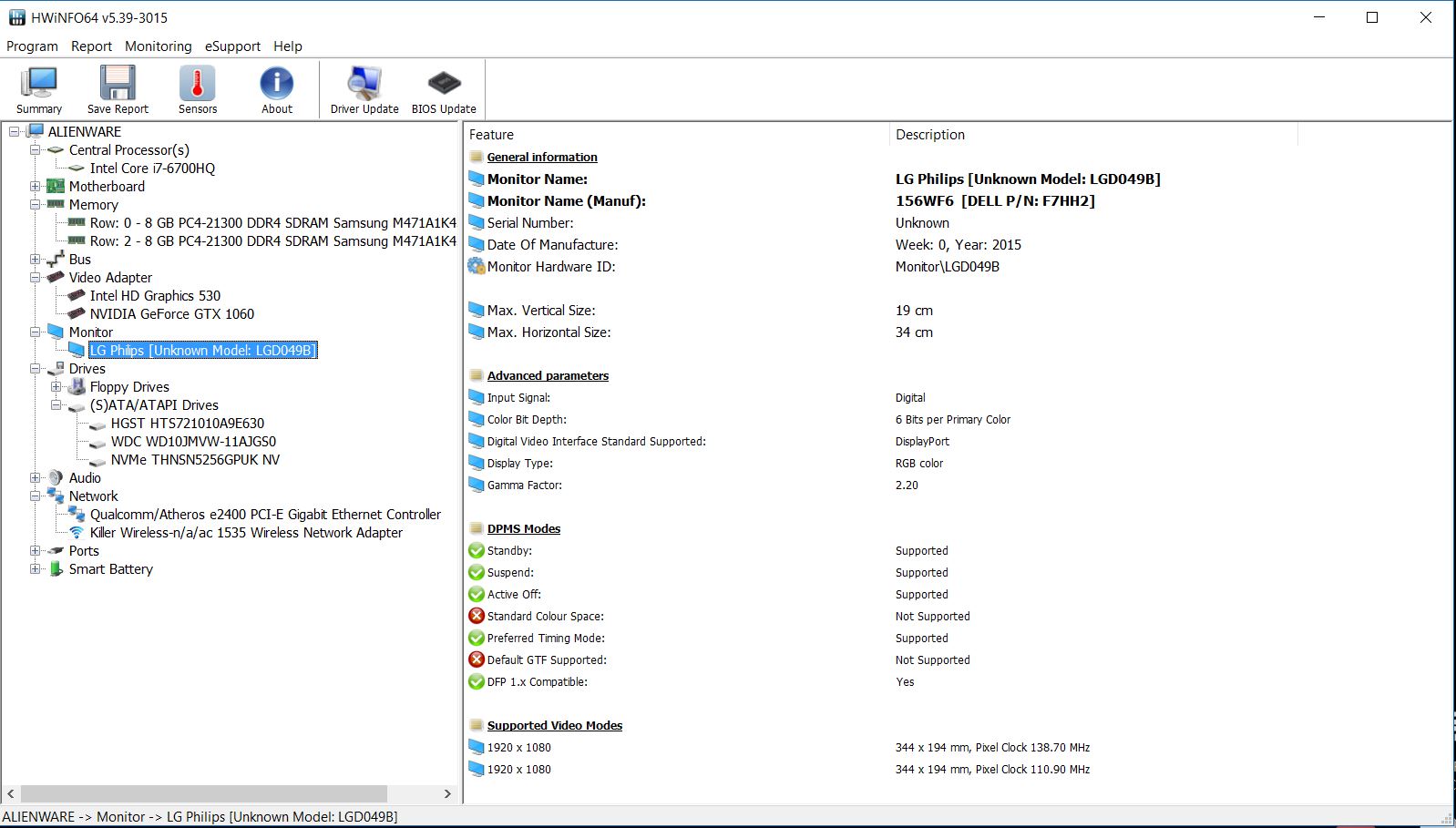Click the Killer Wireless Wi-Fi icon
Image resolution: width=1456 pixels, height=828 pixels.
pos(77,532)
